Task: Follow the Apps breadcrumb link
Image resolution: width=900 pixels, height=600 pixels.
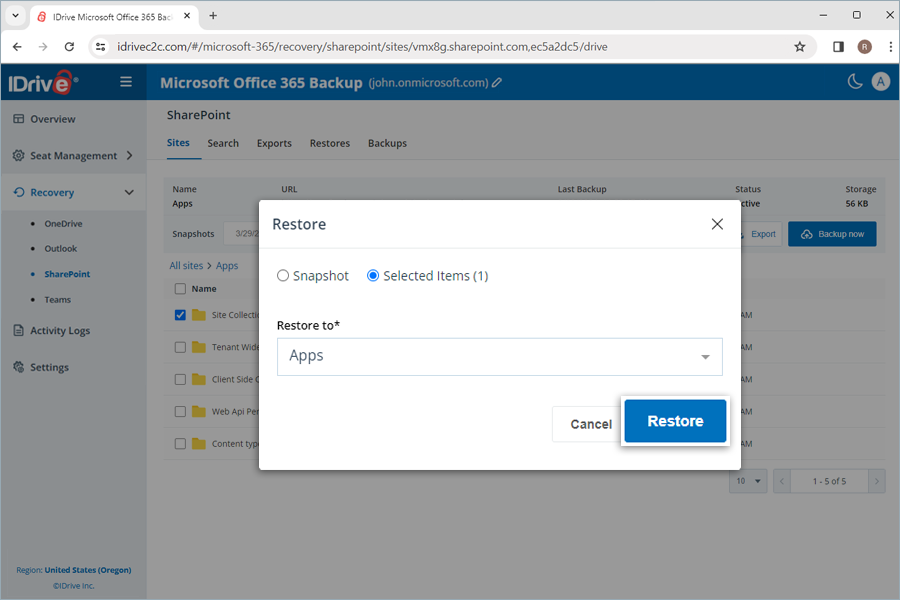Action: [227, 266]
